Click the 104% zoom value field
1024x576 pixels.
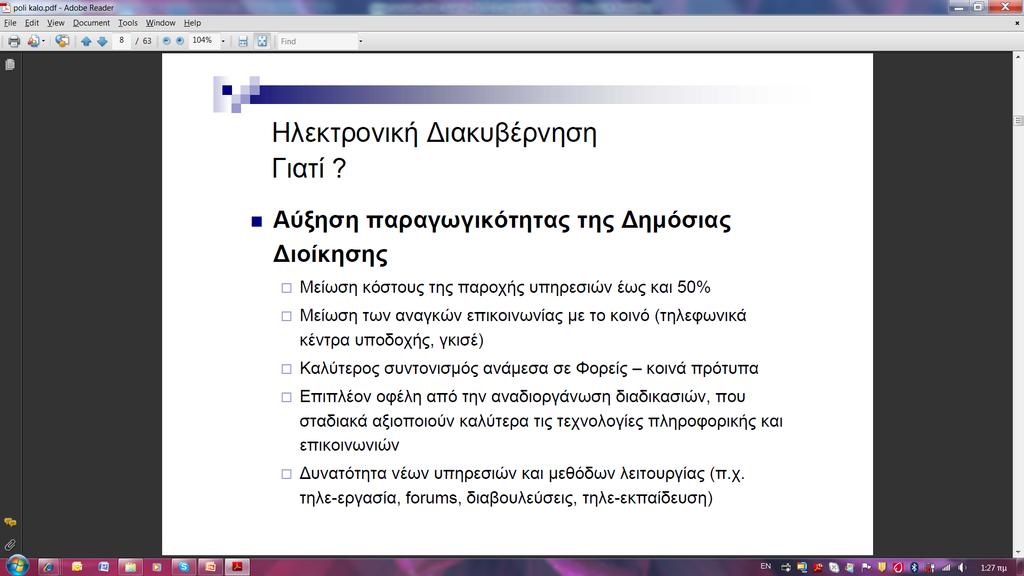pyautogui.click(x=202, y=40)
